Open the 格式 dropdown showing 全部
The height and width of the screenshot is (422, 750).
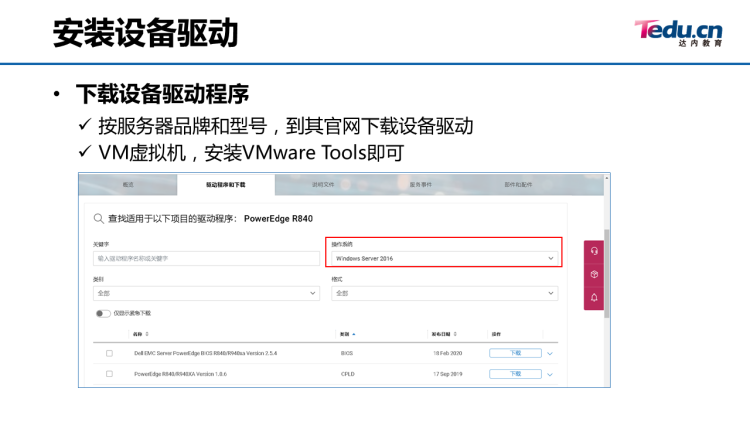tap(444, 293)
